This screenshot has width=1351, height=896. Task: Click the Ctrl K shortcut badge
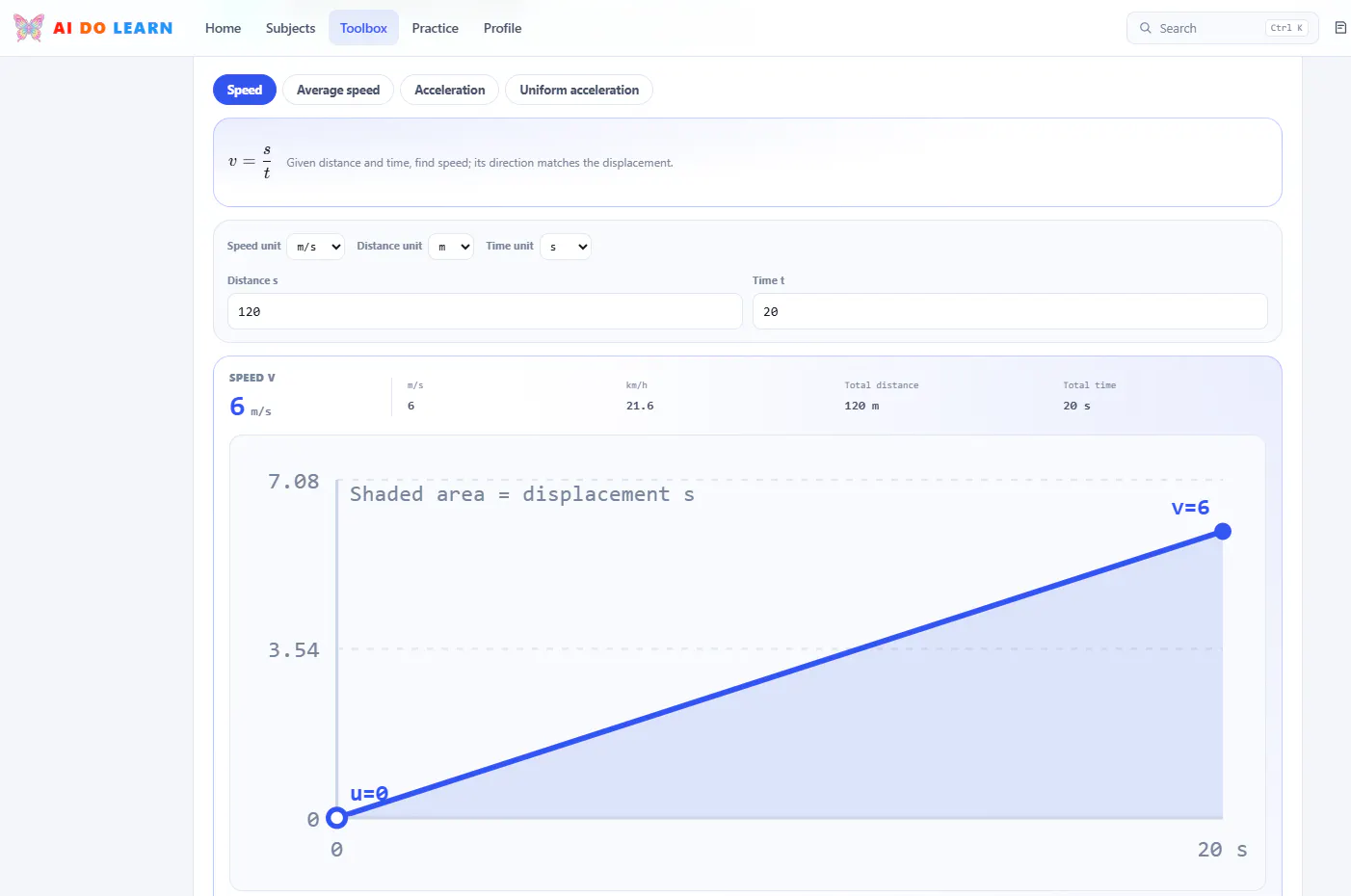(1286, 28)
